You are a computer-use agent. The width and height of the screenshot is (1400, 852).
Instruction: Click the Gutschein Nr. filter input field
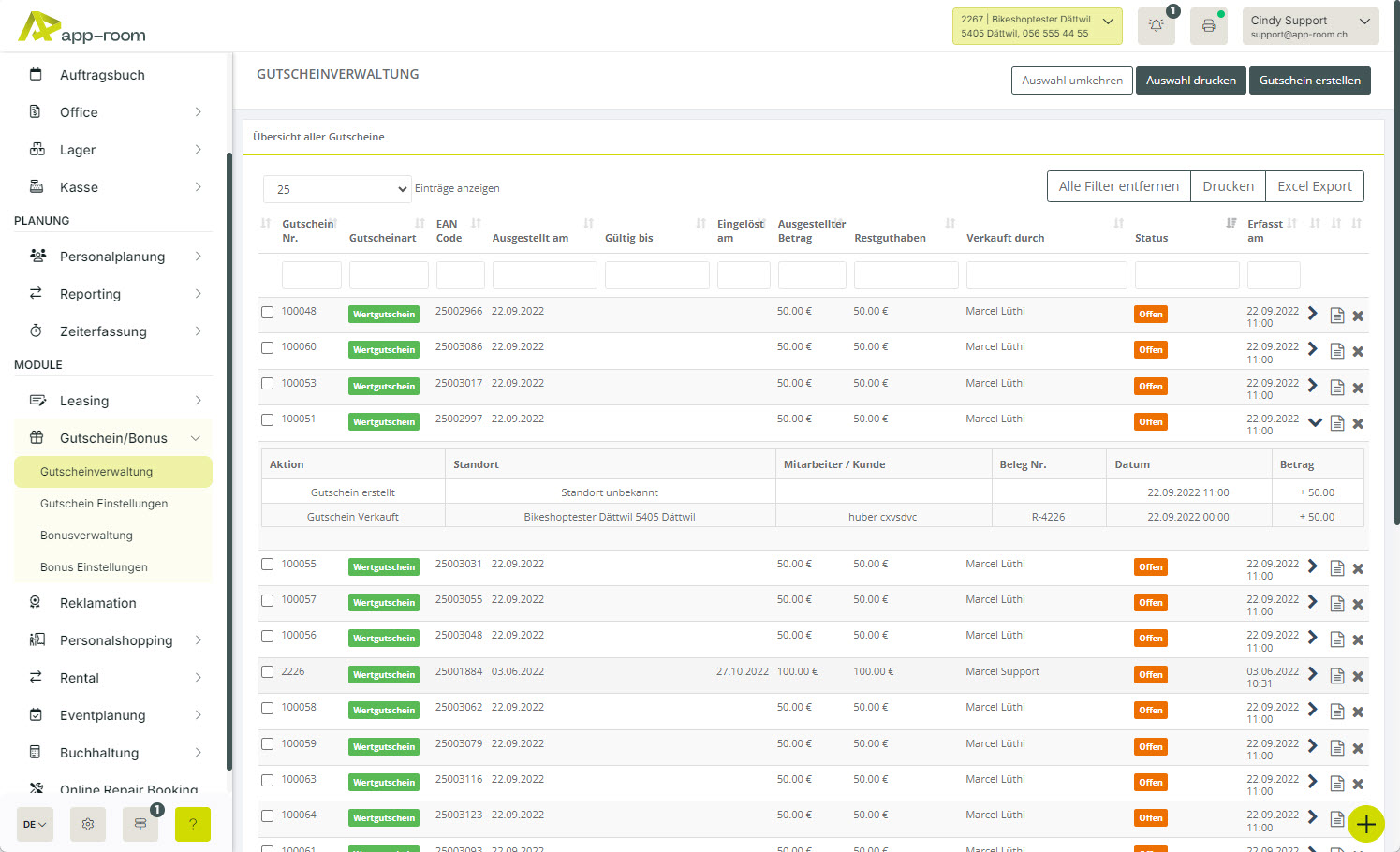tap(311, 275)
